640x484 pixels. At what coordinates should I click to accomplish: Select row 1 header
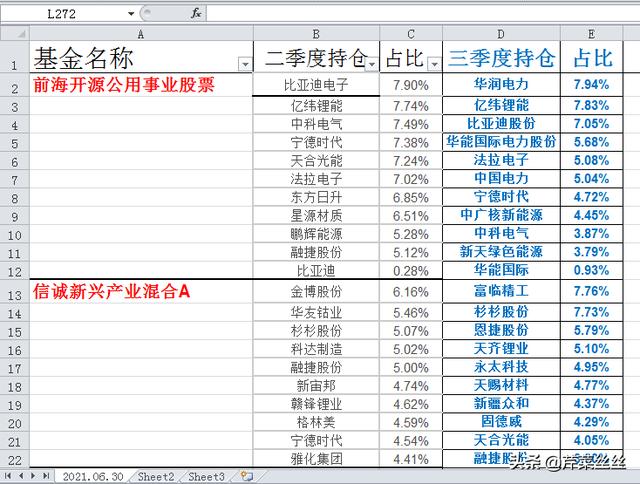[x=15, y=57]
